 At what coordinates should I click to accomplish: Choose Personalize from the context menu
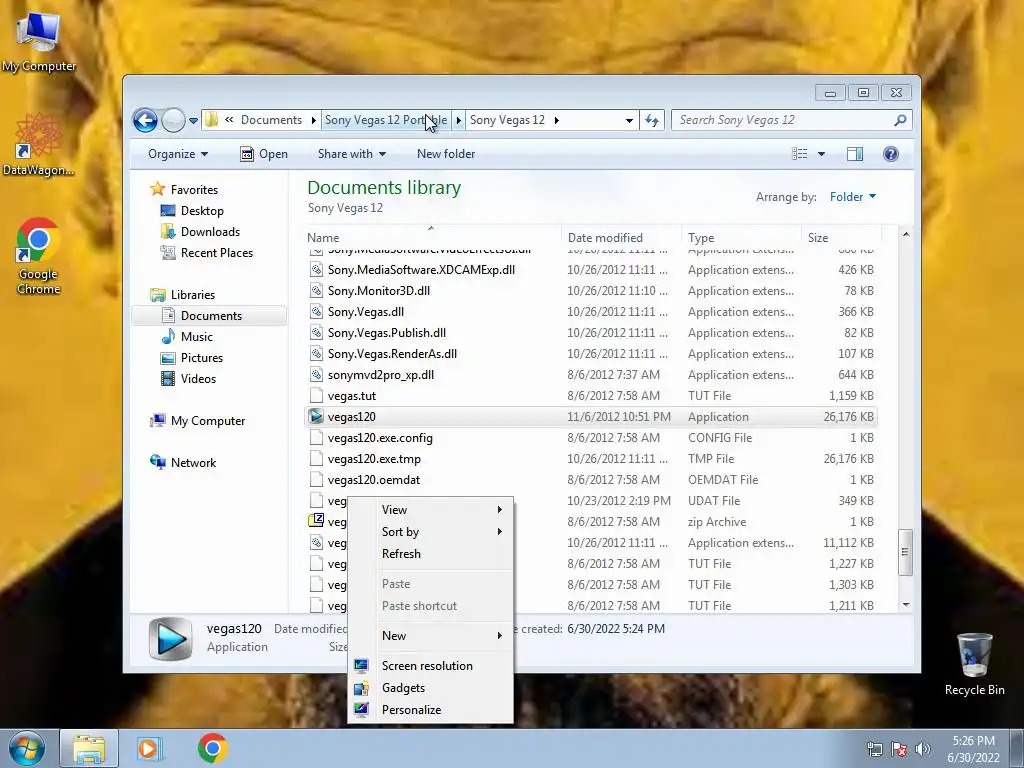coord(430,710)
